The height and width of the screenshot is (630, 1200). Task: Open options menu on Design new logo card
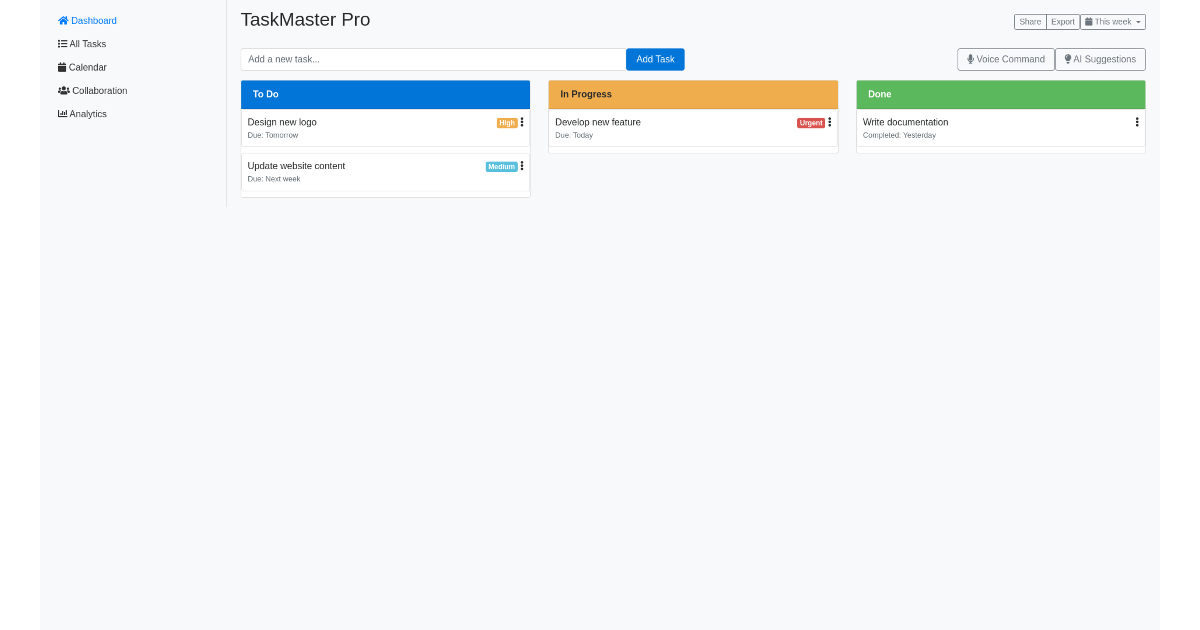pyautogui.click(x=522, y=122)
